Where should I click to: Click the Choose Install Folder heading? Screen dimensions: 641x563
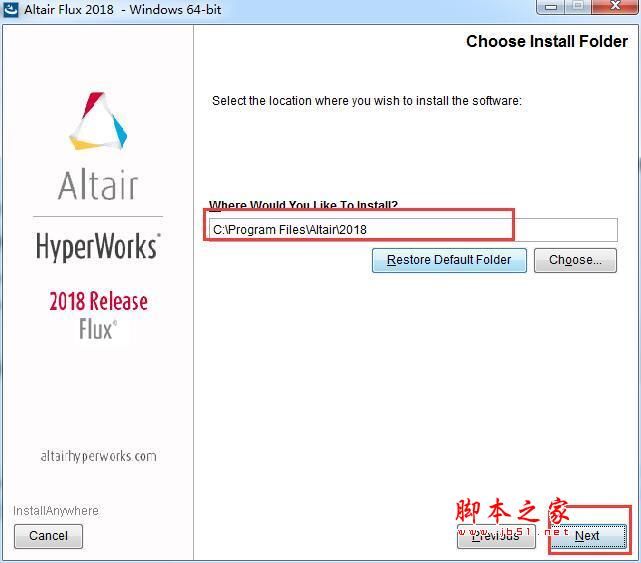coord(547,41)
